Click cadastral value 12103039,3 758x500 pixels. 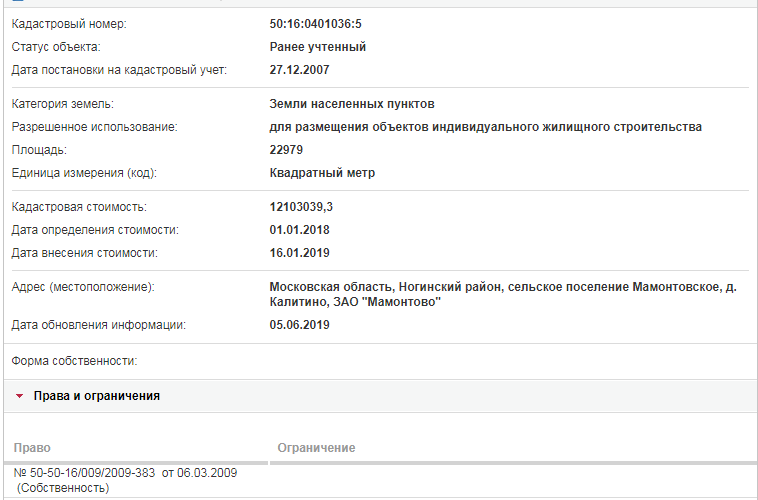click(301, 207)
